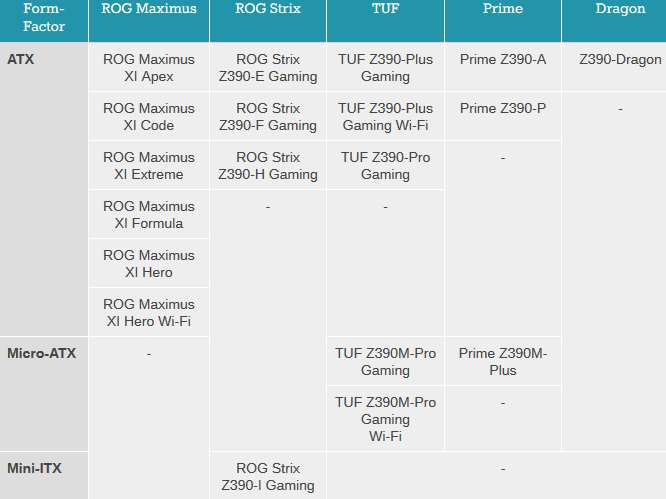Click the Prime Z390M-Plus entry
666x499 pixels.
tap(503, 361)
